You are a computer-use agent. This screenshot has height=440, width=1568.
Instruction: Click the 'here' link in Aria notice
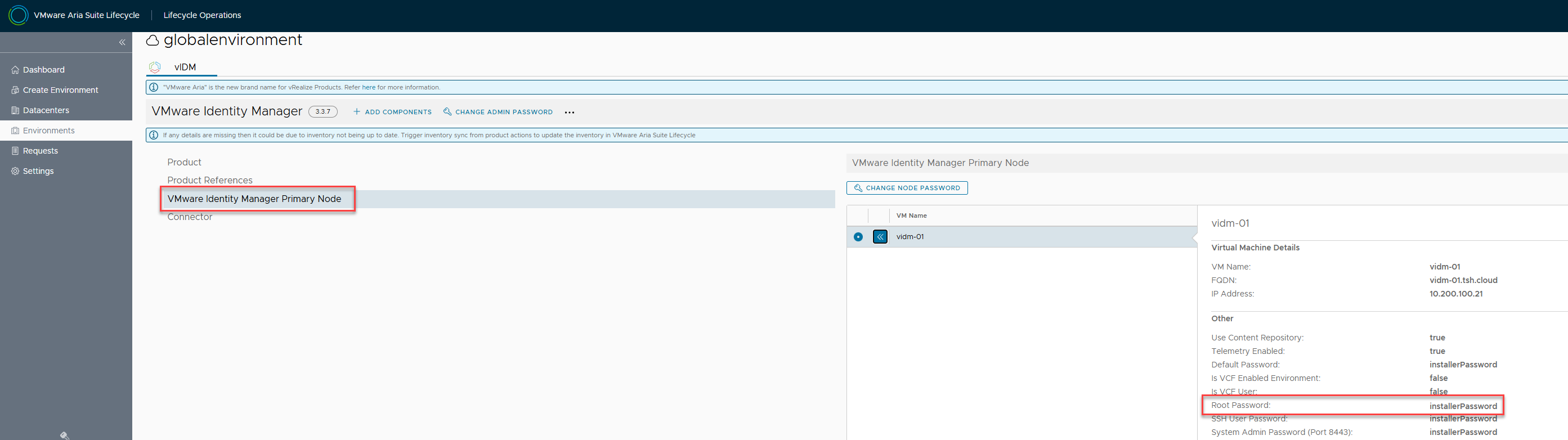368,88
